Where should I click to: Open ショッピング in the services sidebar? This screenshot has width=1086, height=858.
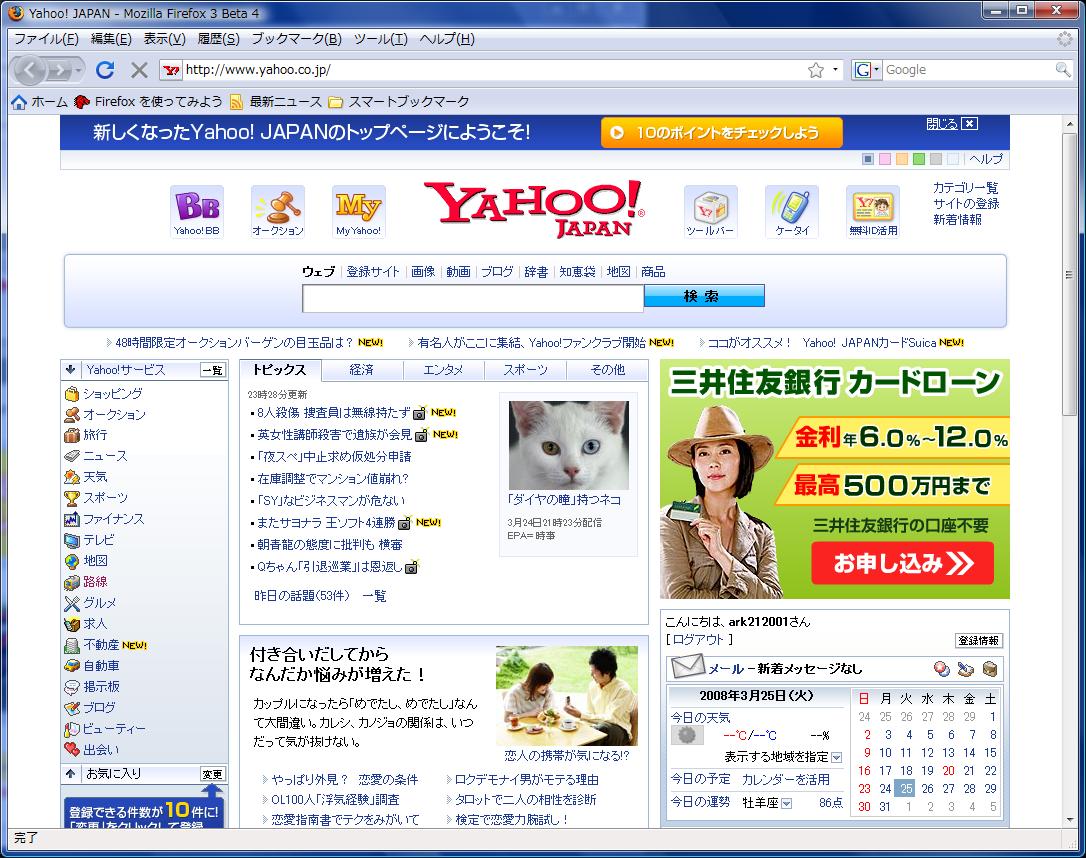(x=112, y=393)
